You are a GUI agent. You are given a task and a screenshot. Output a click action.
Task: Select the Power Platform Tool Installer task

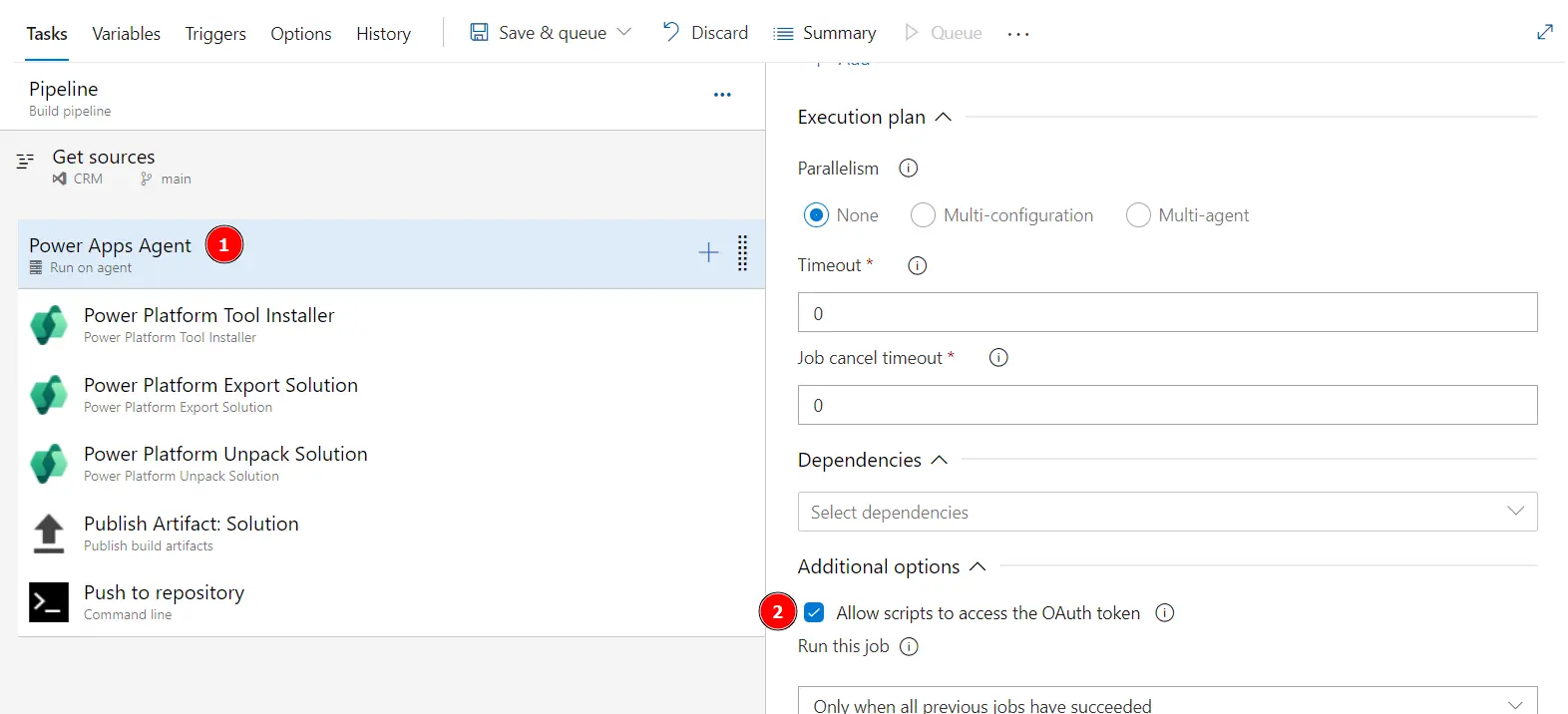pyautogui.click(x=391, y=324)
